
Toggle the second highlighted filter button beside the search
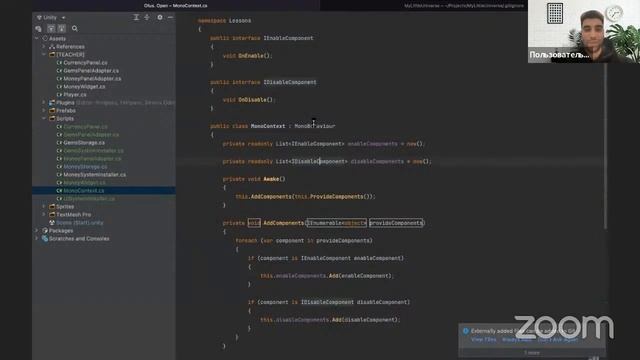pyautogui.click(x=62, y=29)
